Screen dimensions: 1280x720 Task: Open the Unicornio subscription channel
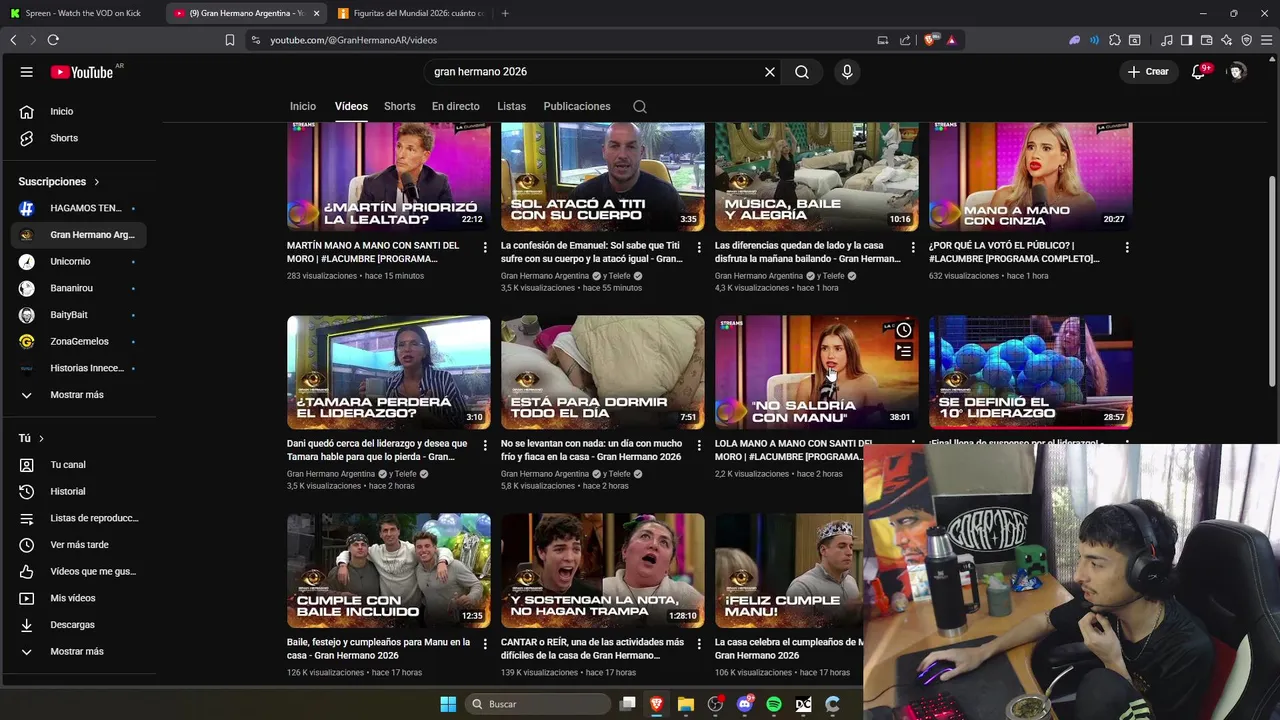[x=79, y=262]
